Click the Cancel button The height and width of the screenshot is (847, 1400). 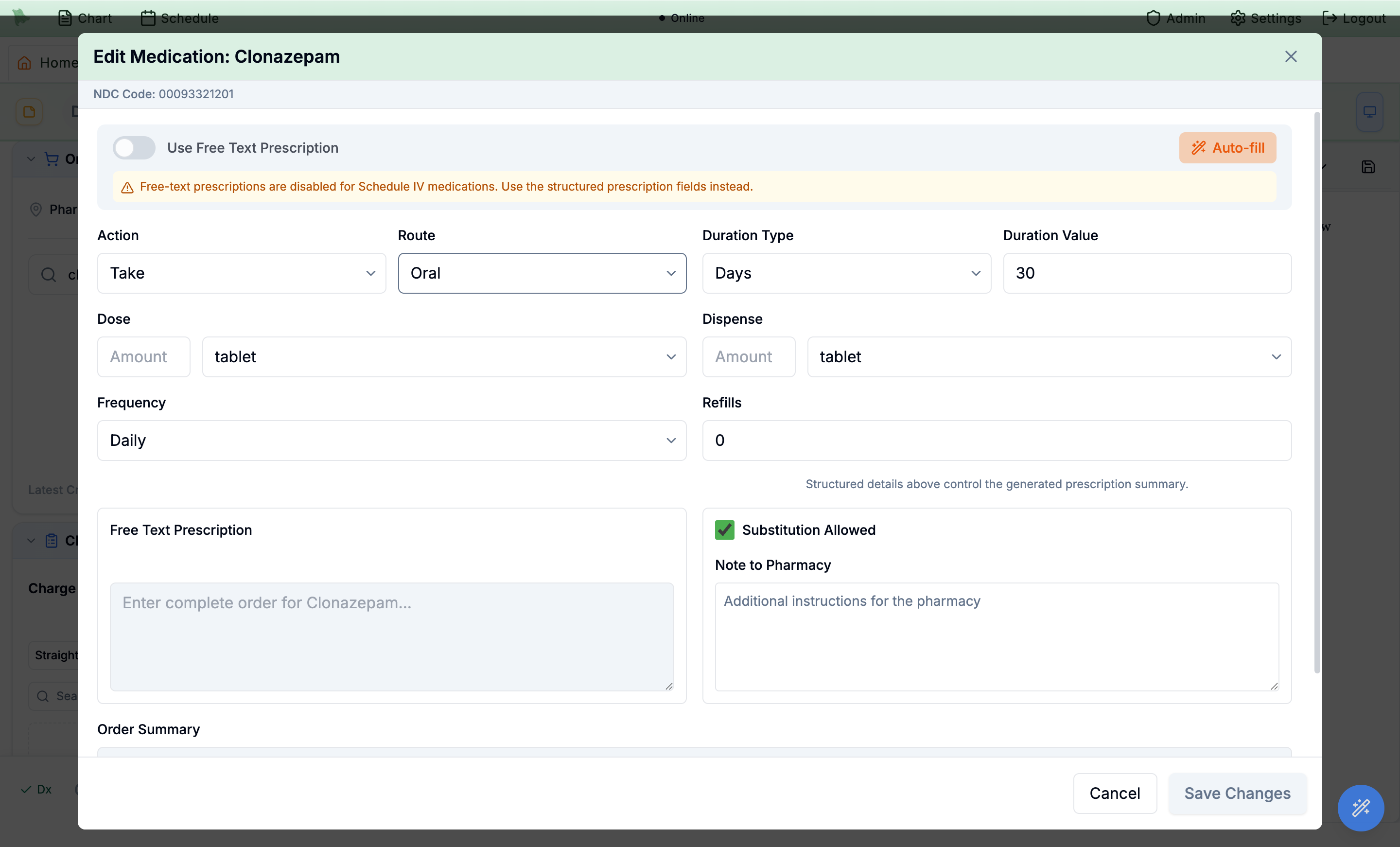(x=1115, y=793)
